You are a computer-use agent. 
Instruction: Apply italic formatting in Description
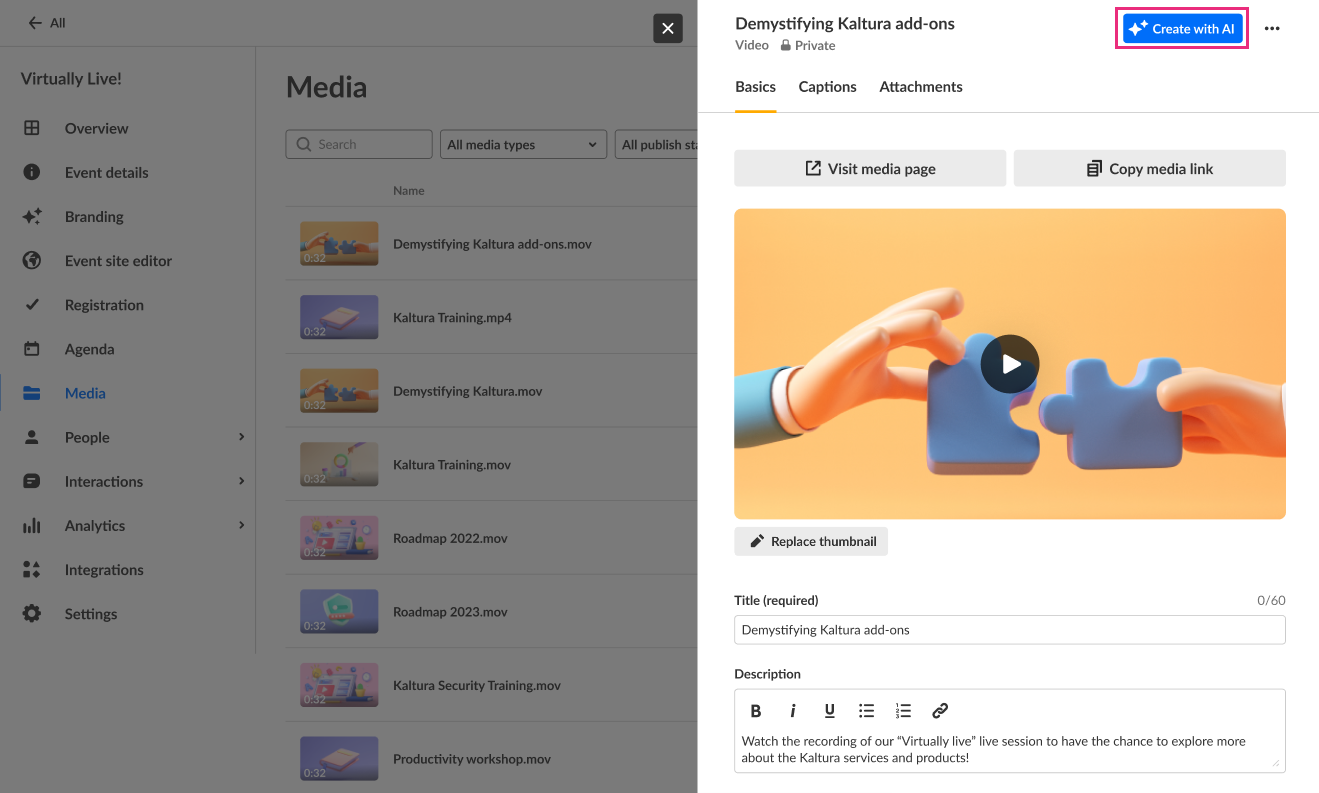tap(793, 711)
